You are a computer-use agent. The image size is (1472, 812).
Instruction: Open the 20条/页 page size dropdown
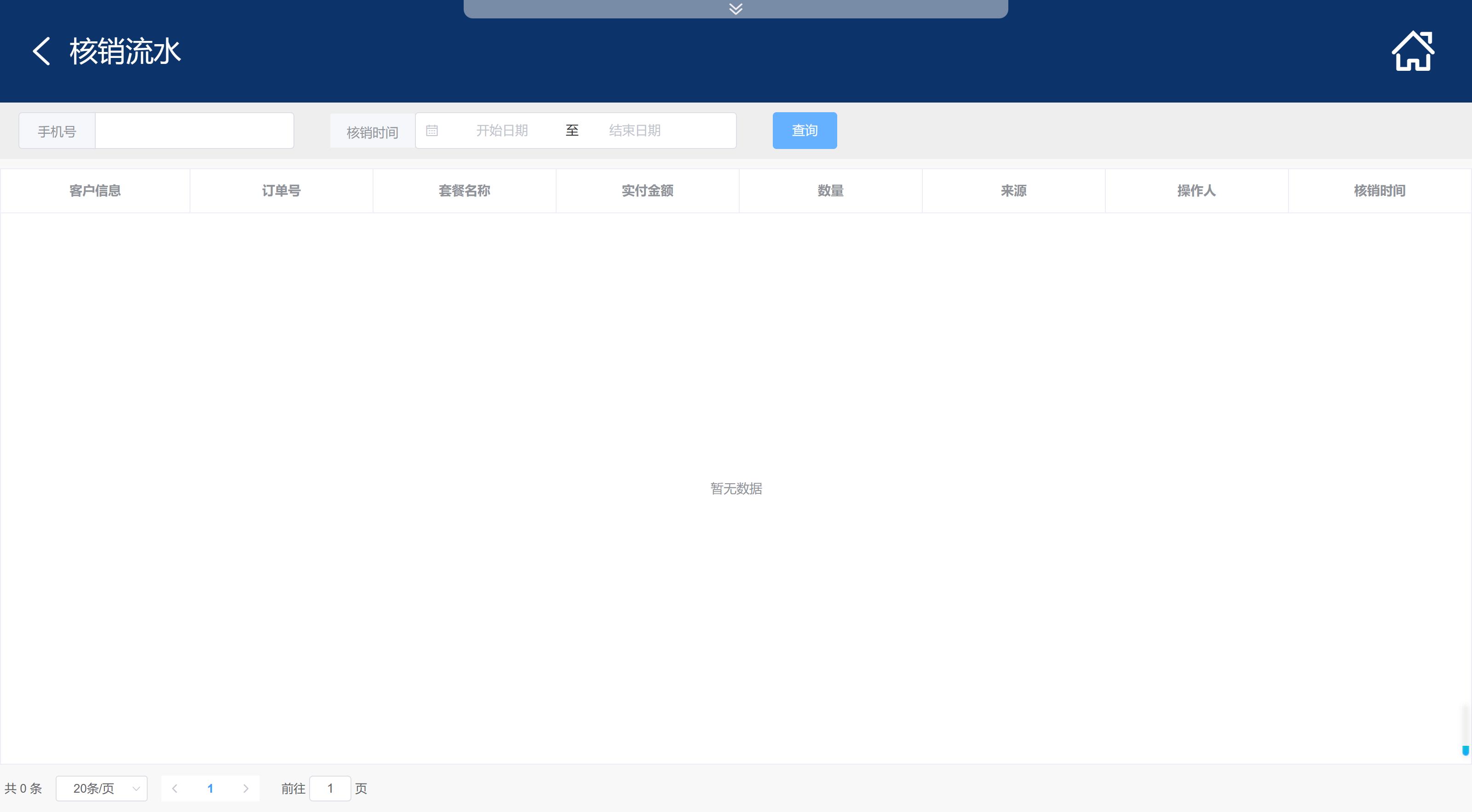(102, 788)
